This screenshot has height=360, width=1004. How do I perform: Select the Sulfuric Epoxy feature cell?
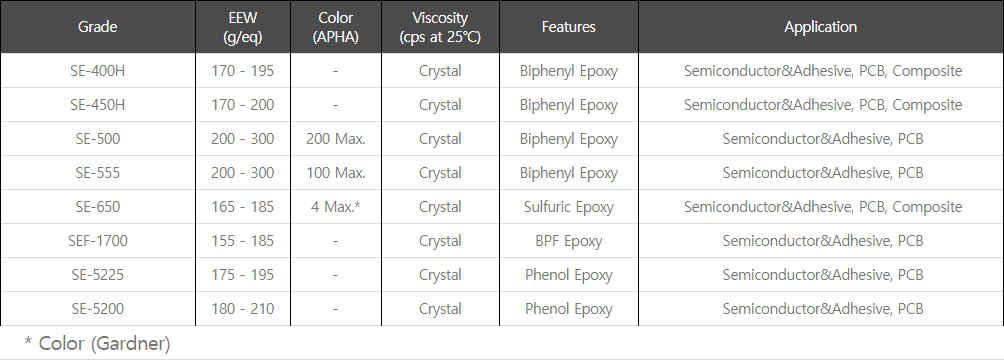569,206
